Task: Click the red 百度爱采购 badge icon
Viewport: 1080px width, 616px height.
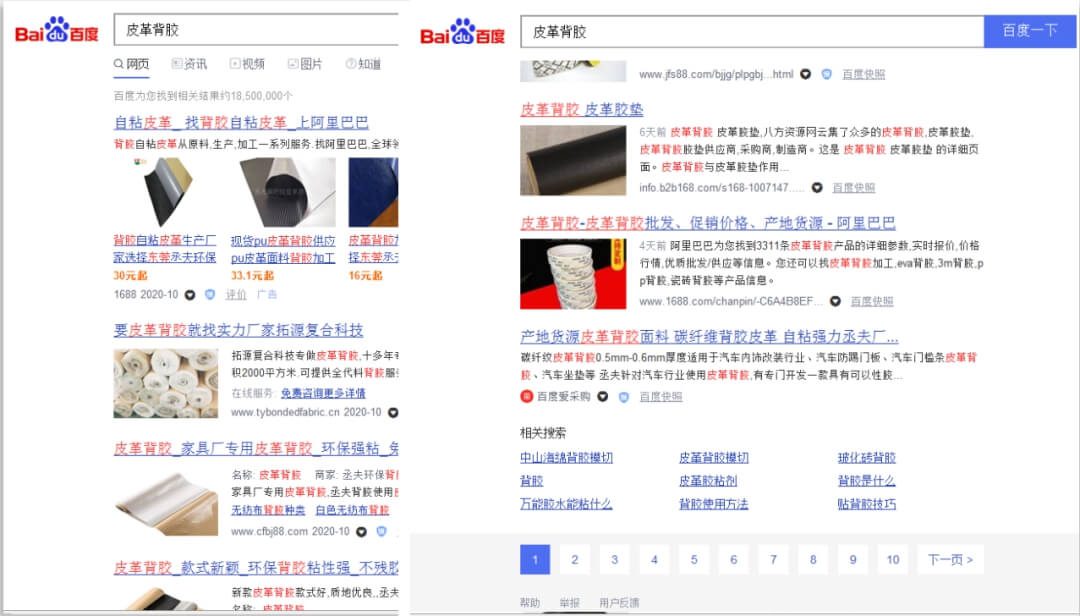Action: tap(527, 396)
